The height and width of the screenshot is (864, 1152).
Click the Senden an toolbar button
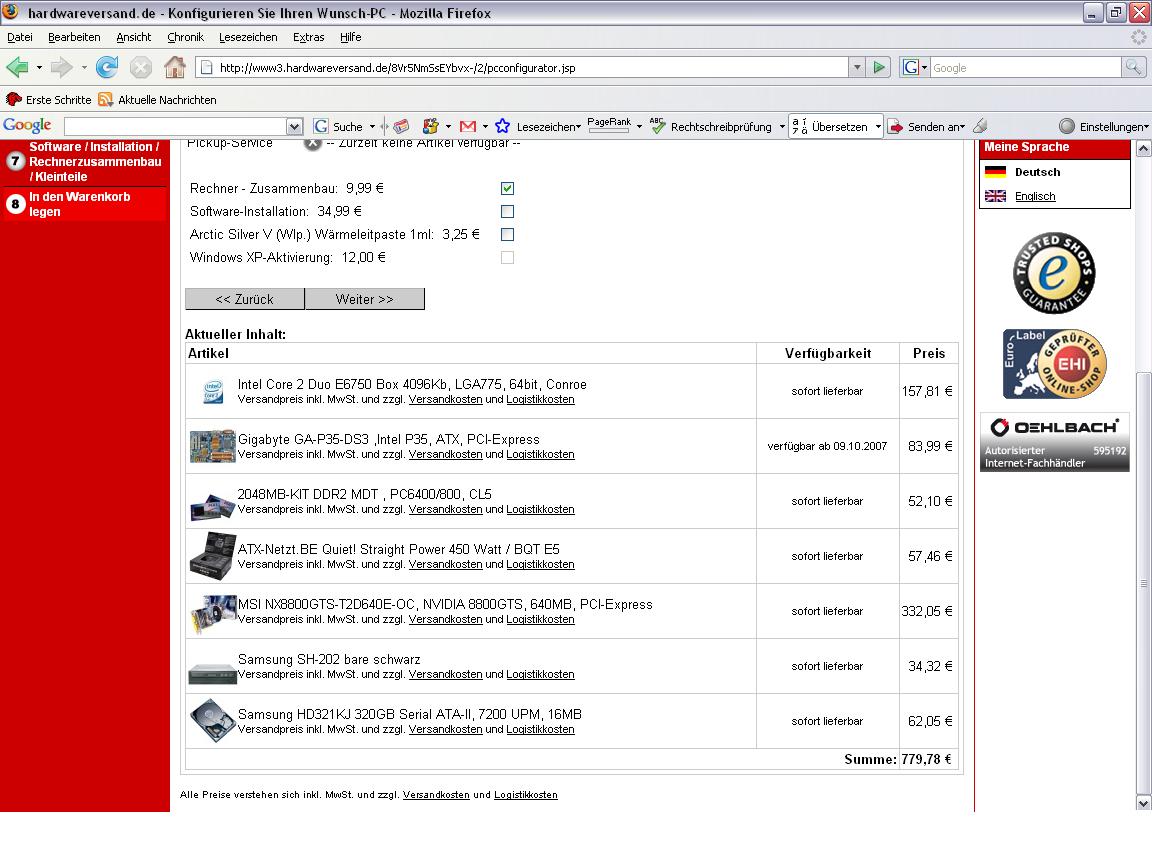[926, 126]
